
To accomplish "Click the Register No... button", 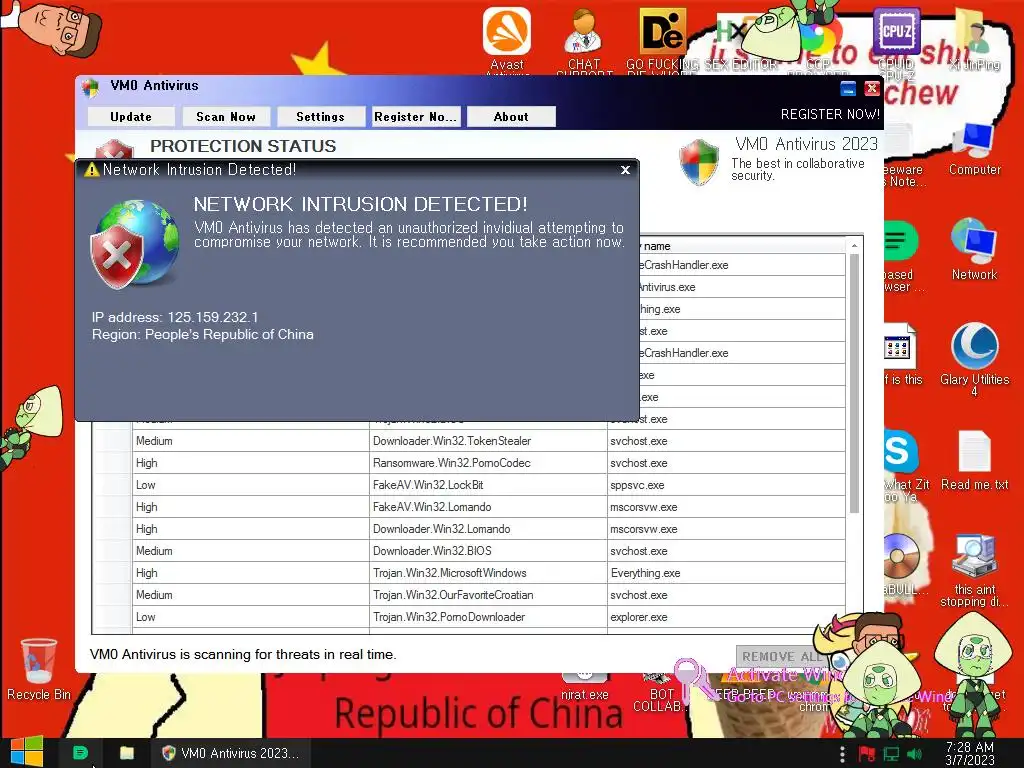I will (x=415, y=117).
